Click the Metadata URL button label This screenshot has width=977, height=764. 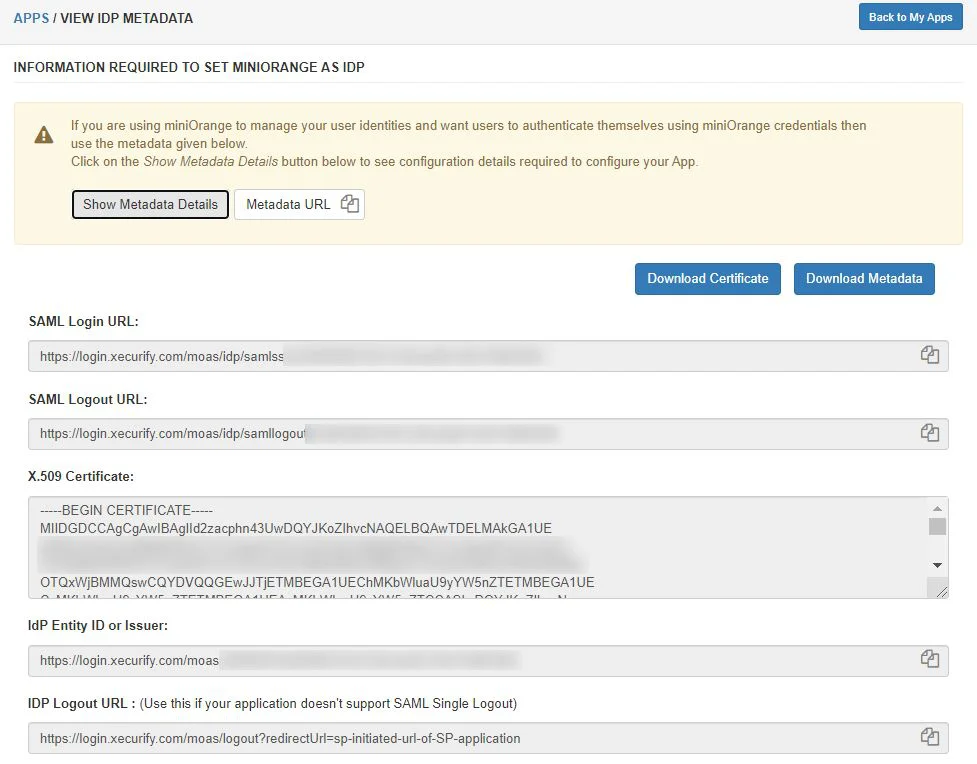coord(288,204)
